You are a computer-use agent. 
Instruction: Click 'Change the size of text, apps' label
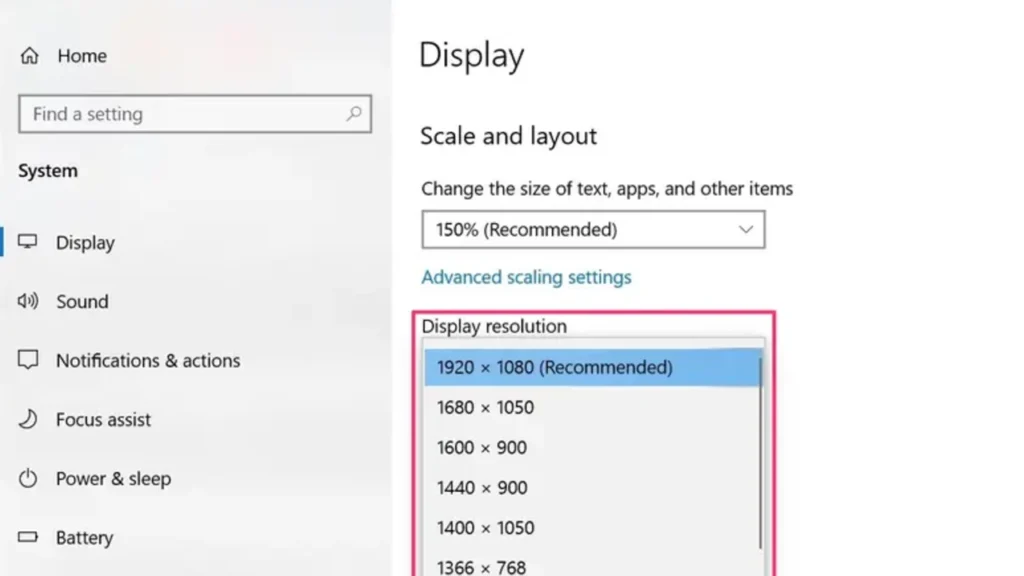(607, 189)
